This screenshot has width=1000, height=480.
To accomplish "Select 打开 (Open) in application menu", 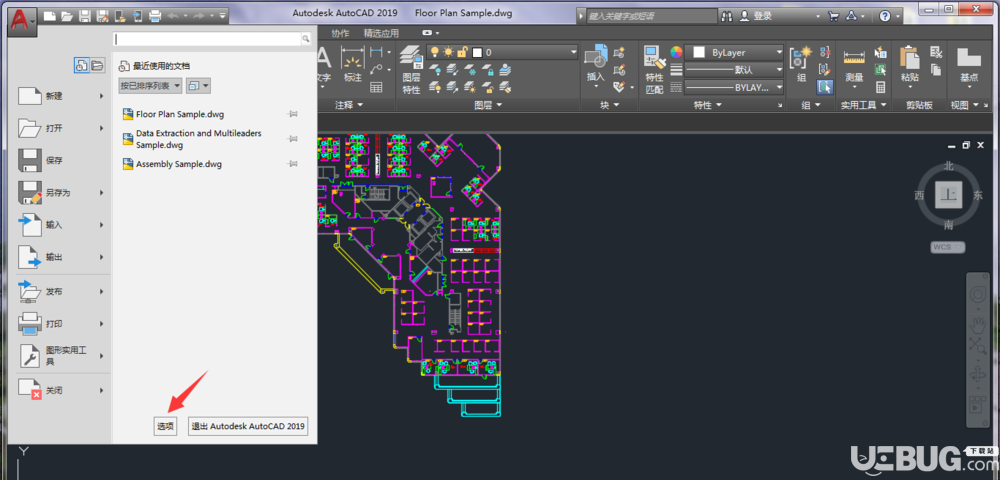I will pyautogui.click(x=61, y=128).
